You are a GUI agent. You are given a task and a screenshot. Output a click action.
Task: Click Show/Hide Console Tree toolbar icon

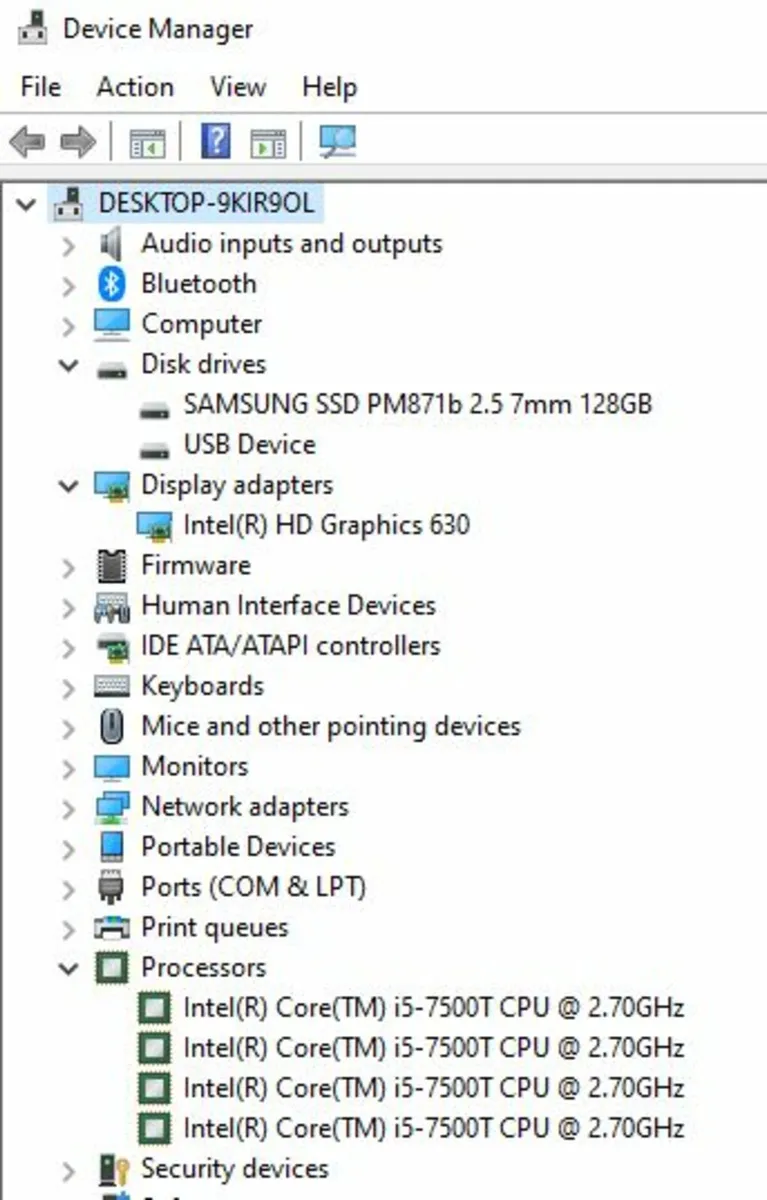pos(147,142)
